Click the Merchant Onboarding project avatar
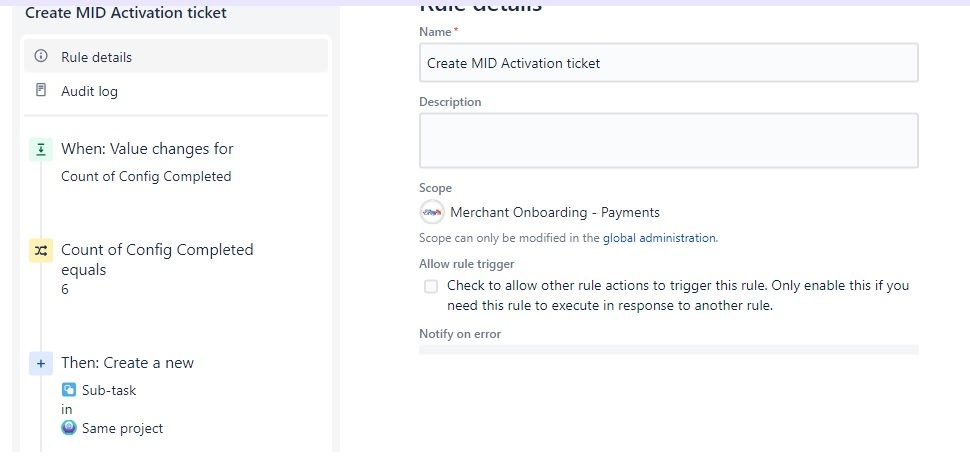This screenshot has height=460, width=970. (x=432, y=212)
